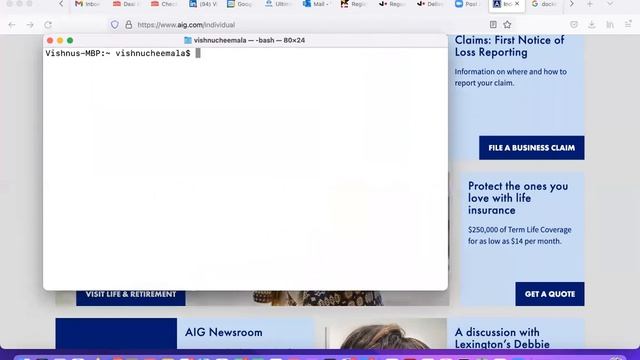Screen dimensions: 640x360
Task: Switch to the Outlook Mail tab
Action: 316,4
